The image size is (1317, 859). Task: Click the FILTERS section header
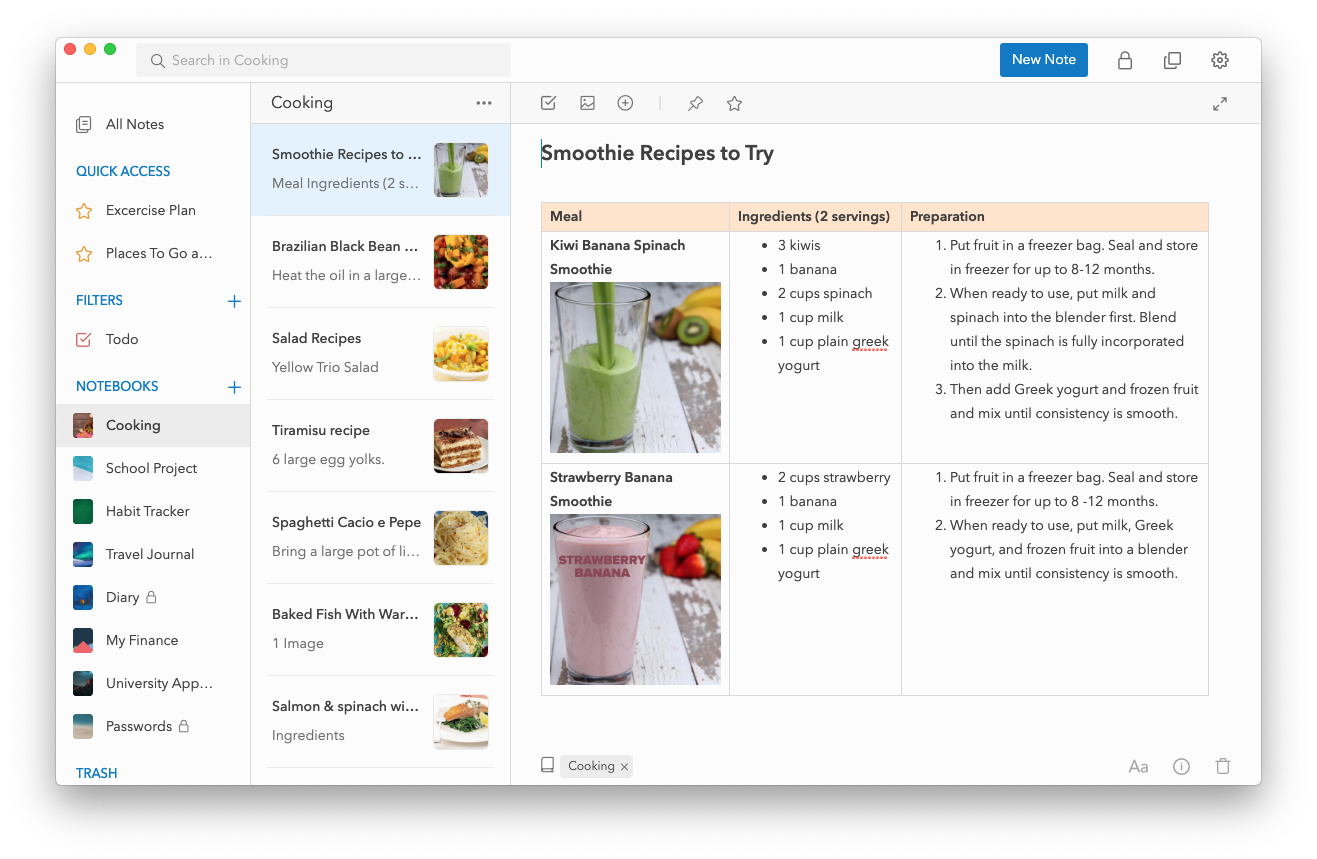click(x=99, y=300)
